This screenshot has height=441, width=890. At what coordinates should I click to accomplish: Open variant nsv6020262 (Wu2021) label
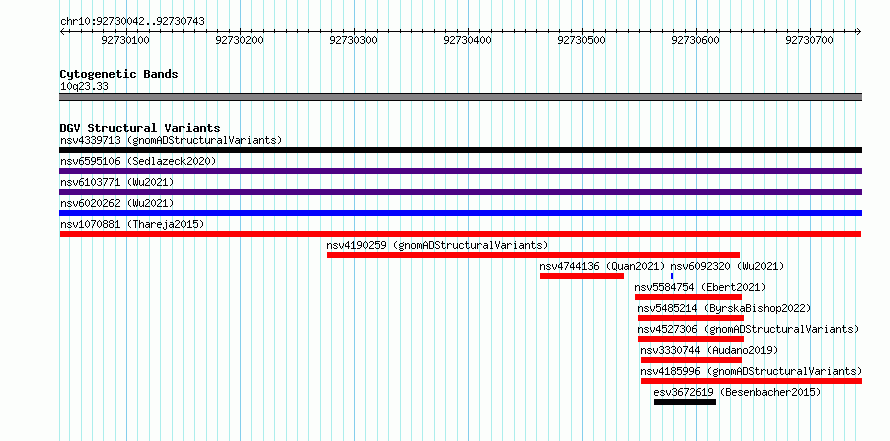[x=117, y=203]
